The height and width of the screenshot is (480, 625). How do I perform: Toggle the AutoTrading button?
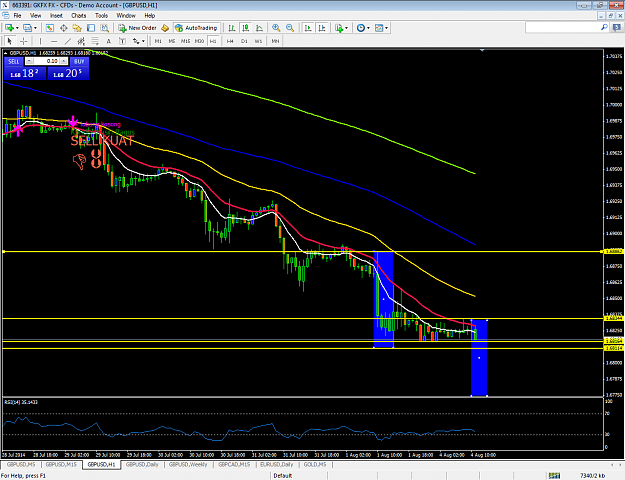pyautogui.click(x=197, y=28)
